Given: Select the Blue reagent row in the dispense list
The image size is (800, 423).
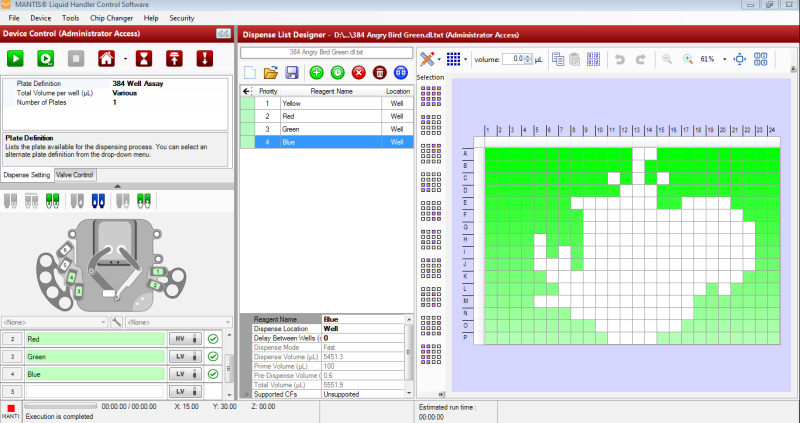Looking at the screenshot, I should click(327, 142).
